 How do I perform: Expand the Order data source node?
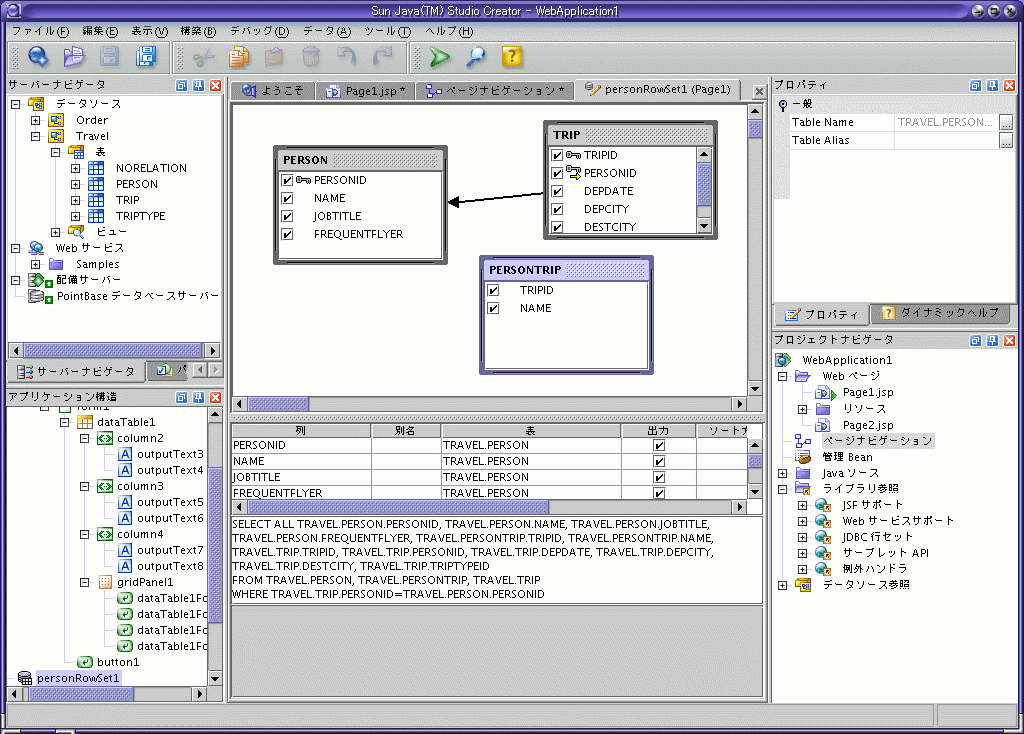[x=36, y=120]
